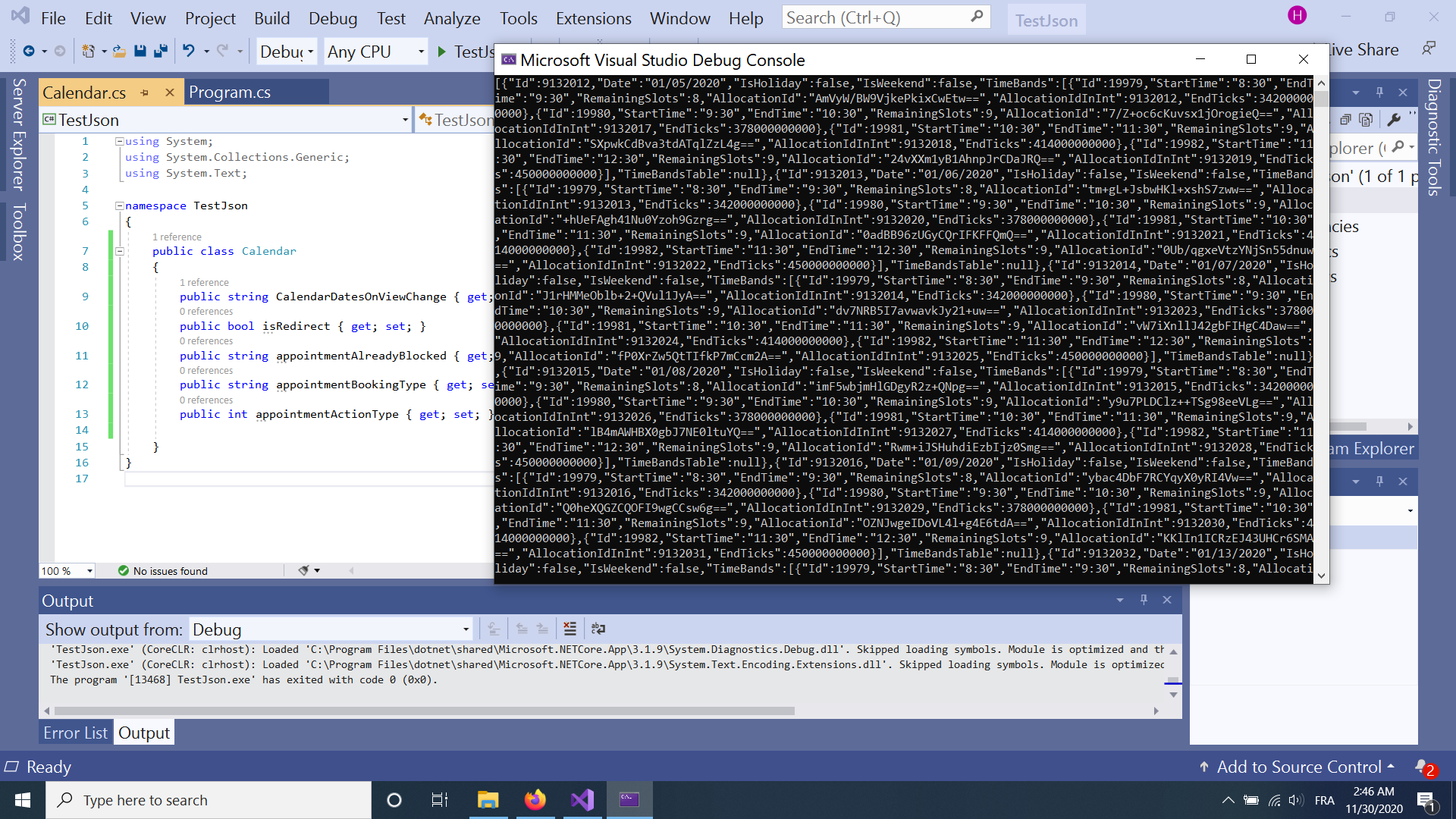Click the Undo arrow icon
Image resolution: width=1456 pixels, height=819 pixels.
pyautogui.click(x=188, y=51)
